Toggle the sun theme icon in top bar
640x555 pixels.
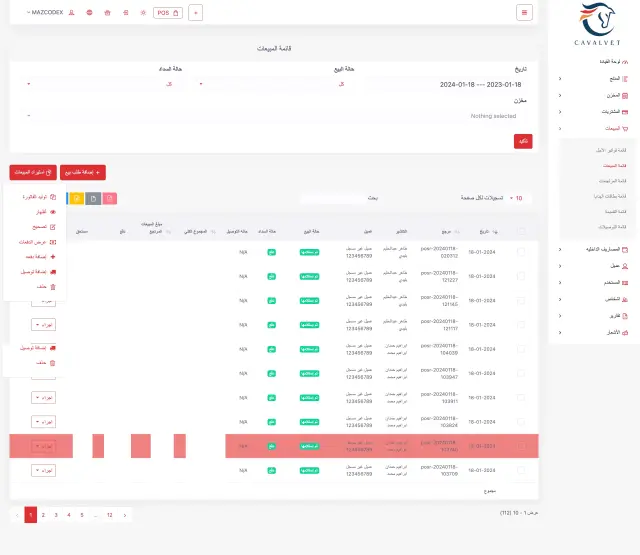143,13
